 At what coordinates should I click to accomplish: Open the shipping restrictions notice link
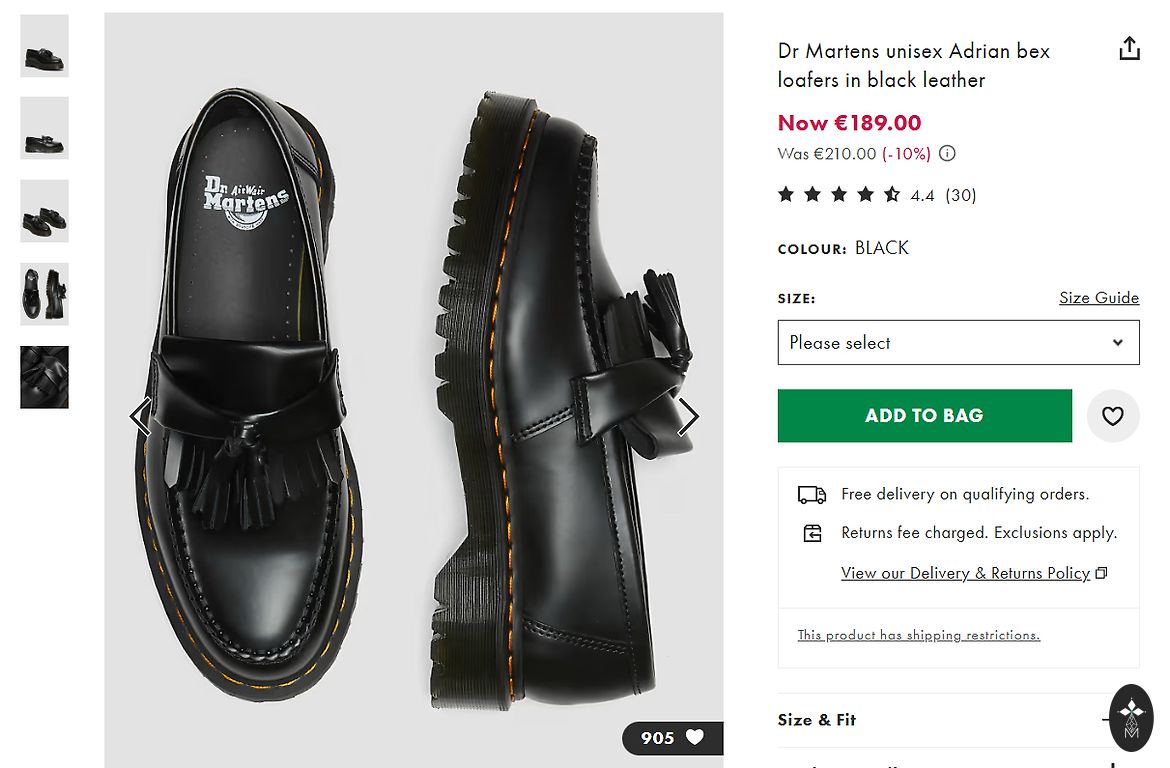click(918, 635)
